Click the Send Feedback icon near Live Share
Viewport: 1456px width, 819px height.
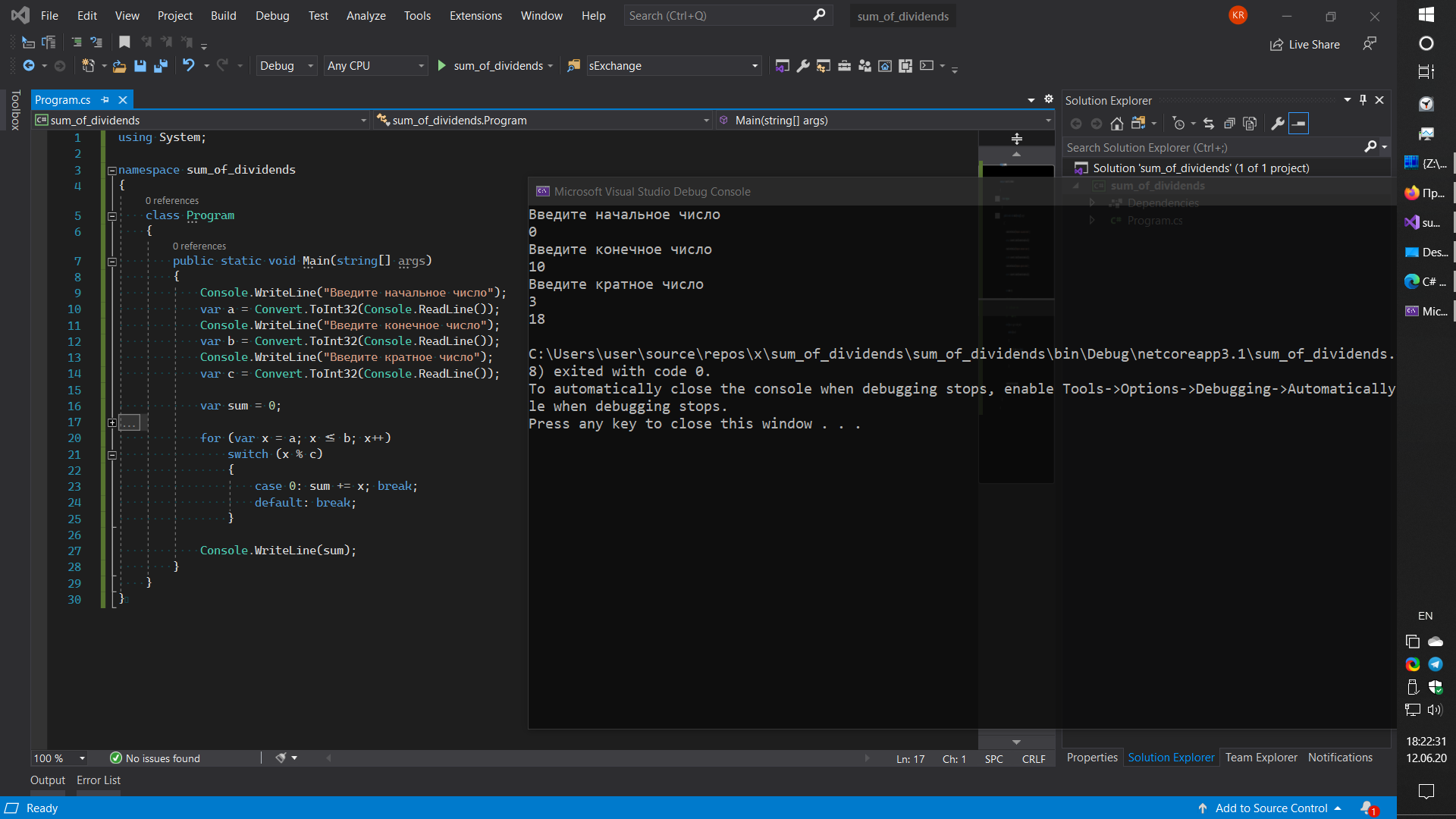[1370, 44]
